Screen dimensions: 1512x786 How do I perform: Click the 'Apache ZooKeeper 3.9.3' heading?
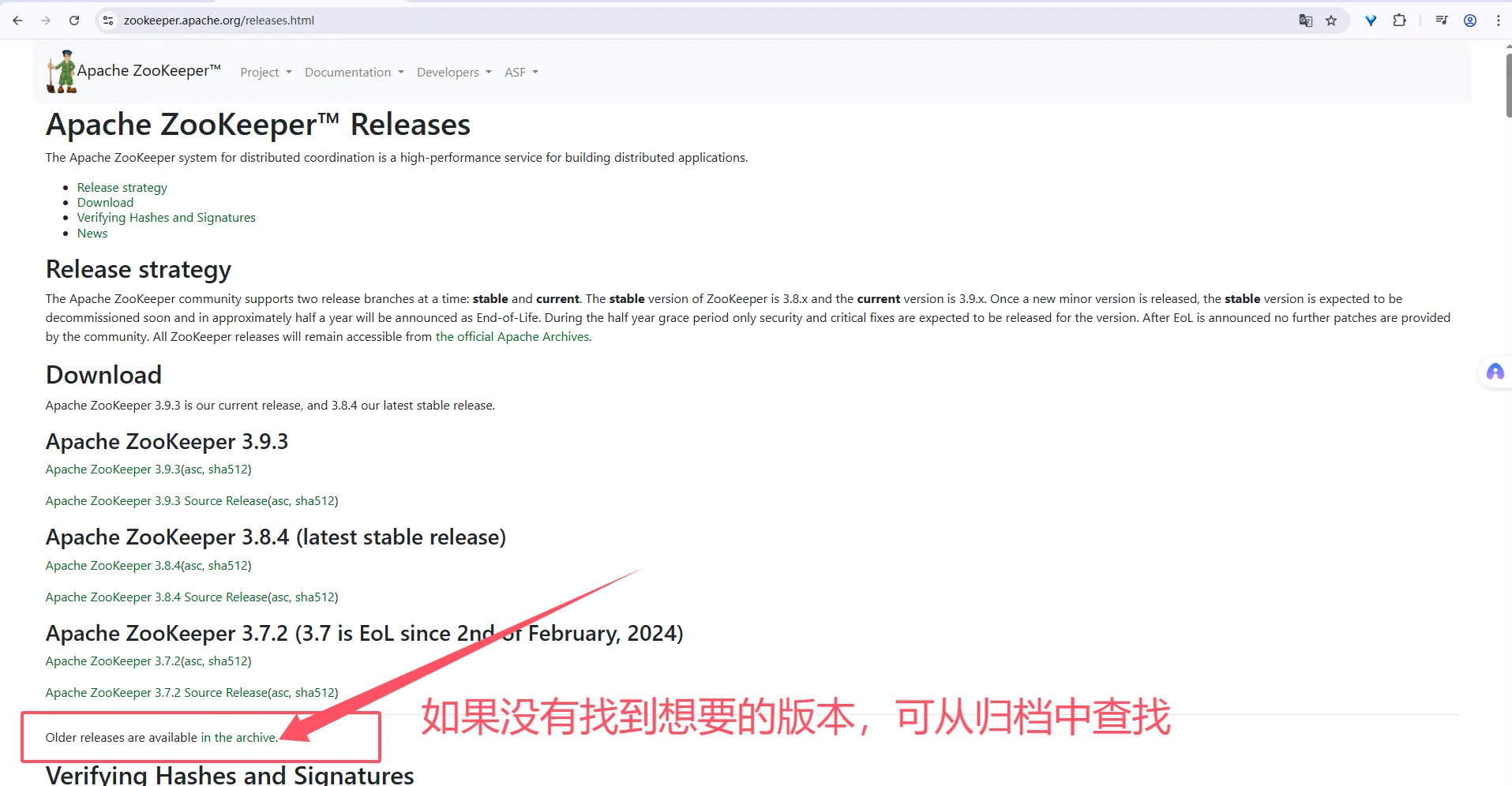click(x=167, y=442)
